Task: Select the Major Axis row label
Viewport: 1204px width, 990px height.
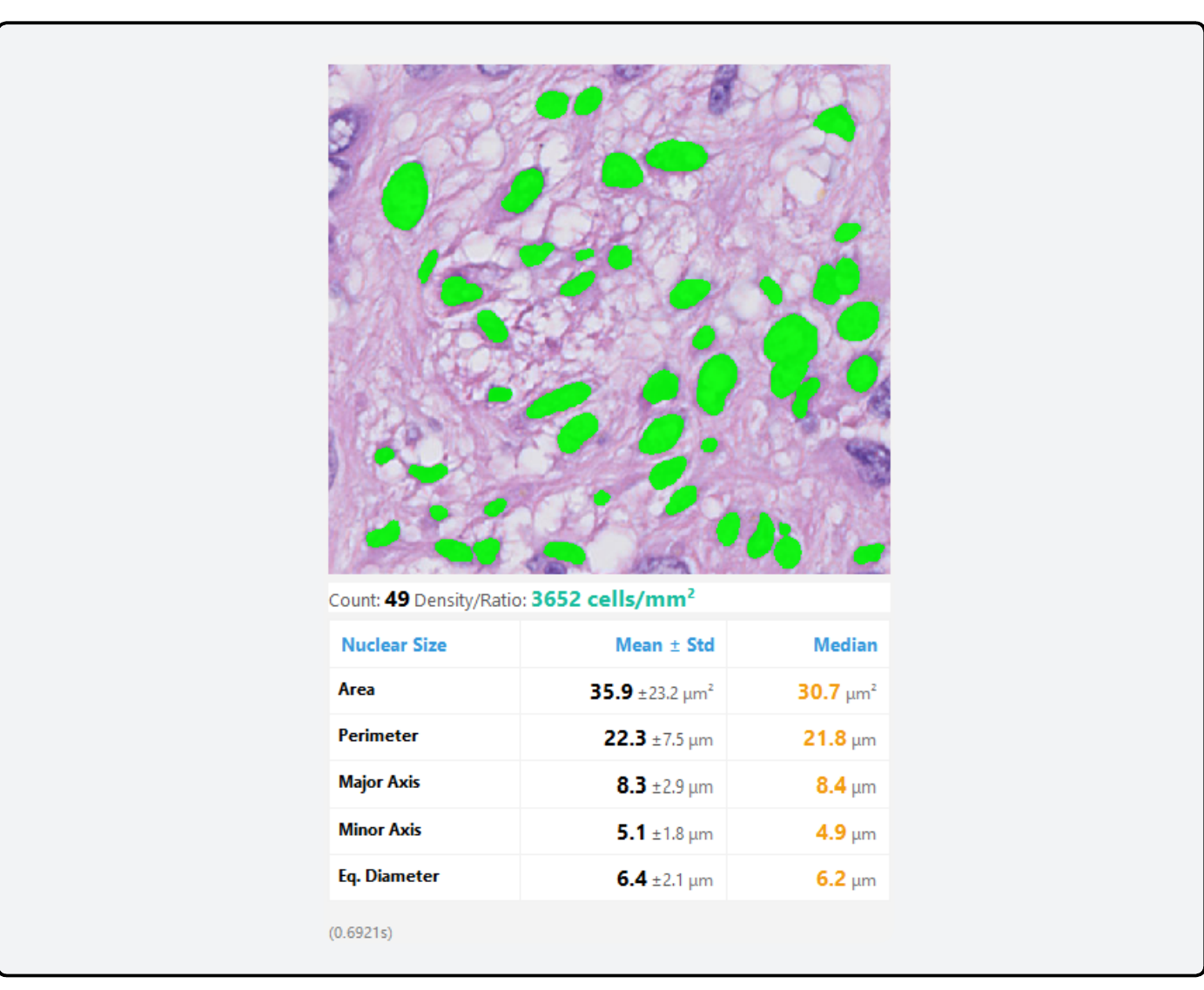Action: (x=379, y=782)
